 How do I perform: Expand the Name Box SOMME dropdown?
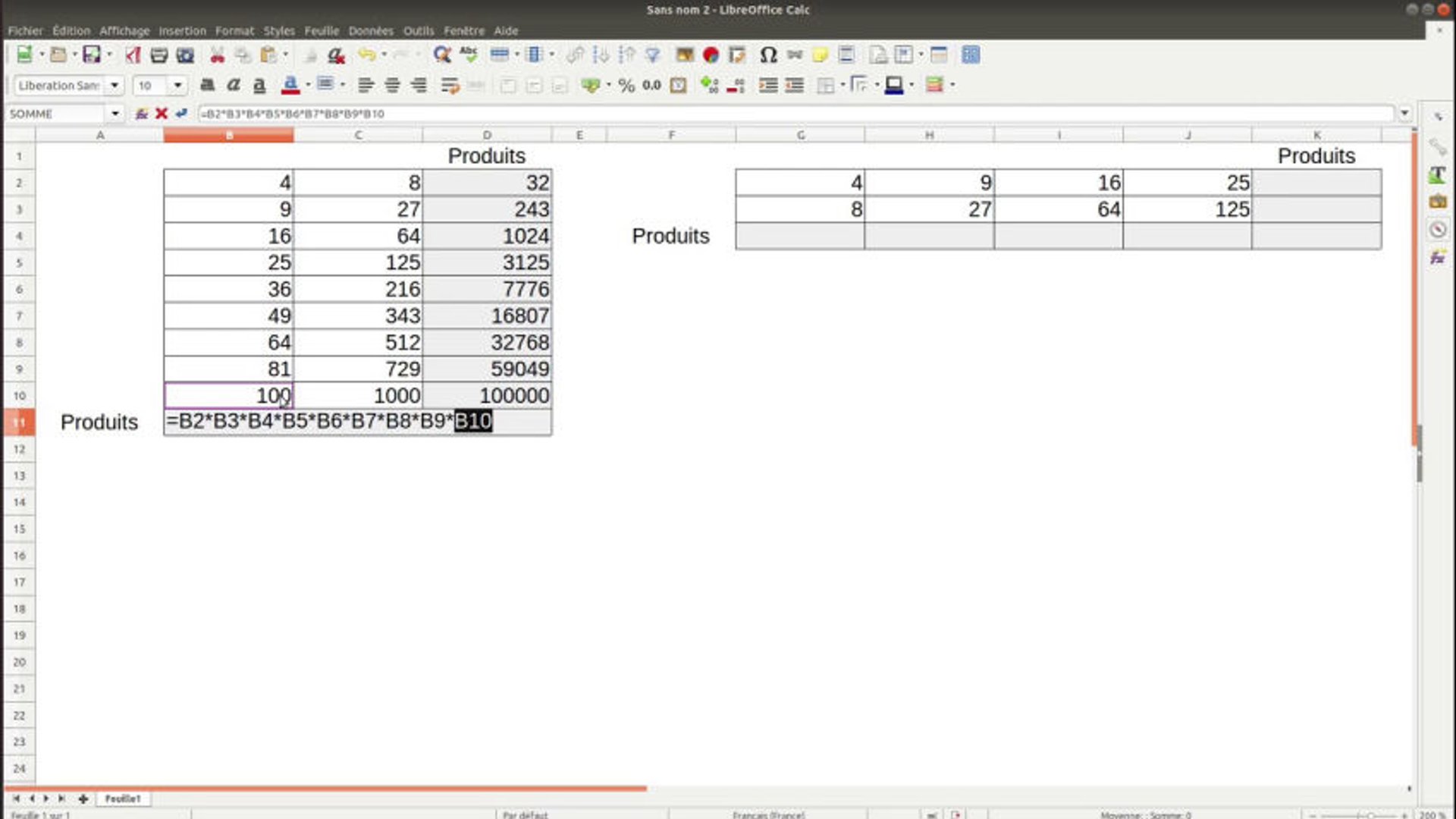tap(115, 114)
